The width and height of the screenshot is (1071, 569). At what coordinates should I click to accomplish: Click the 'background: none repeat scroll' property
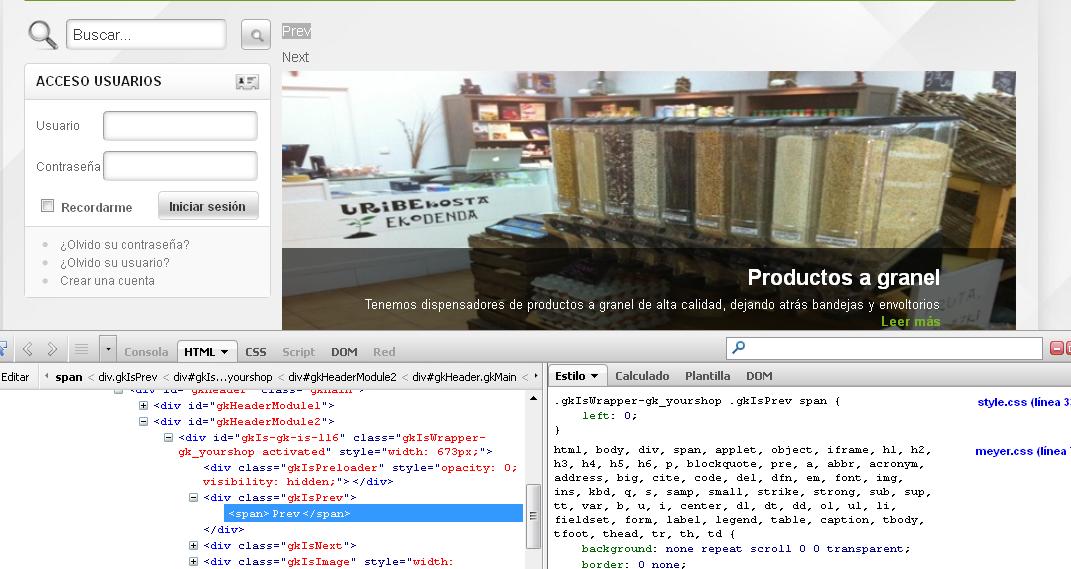pos(745,549)
